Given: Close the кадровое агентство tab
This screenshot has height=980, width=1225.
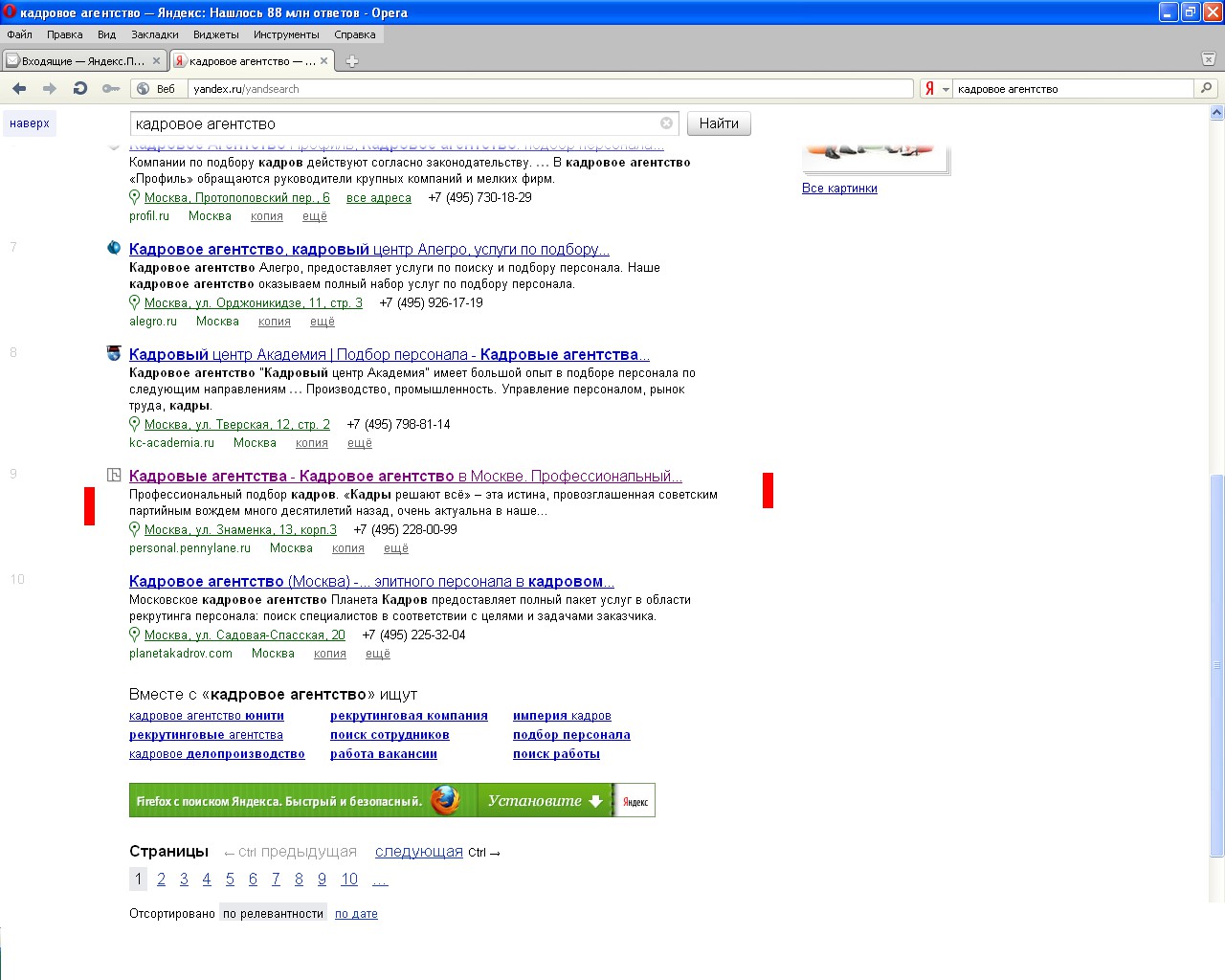Looking at the screenshot, I should tap(324, 60).
